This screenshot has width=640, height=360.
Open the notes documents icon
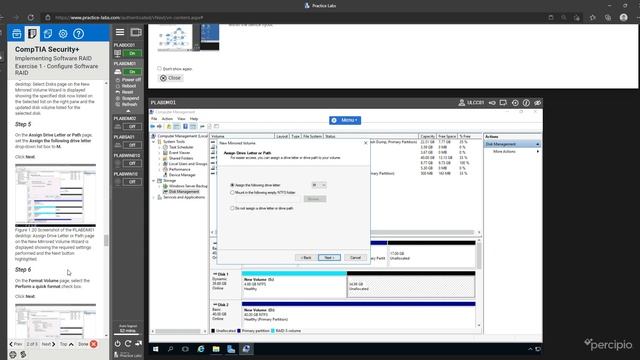(x=48, y=33)
